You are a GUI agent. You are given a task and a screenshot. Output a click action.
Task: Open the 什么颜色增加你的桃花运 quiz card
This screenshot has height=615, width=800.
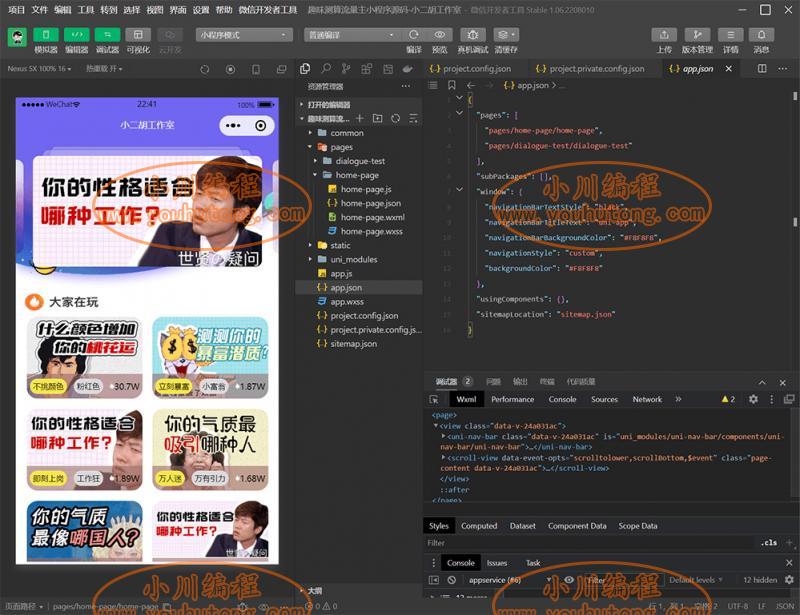click(85, 357)
